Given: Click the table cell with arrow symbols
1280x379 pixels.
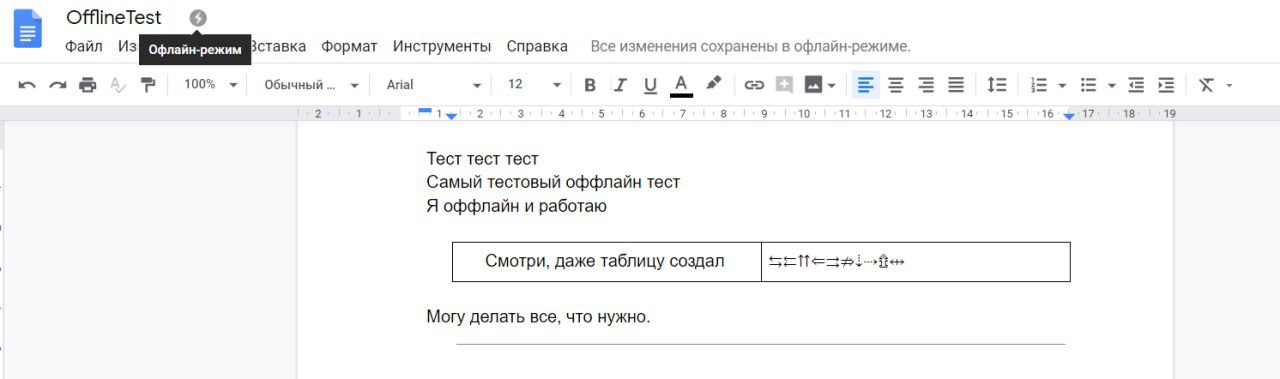Looking at the screenshot, I should click(x=915, y=262).
